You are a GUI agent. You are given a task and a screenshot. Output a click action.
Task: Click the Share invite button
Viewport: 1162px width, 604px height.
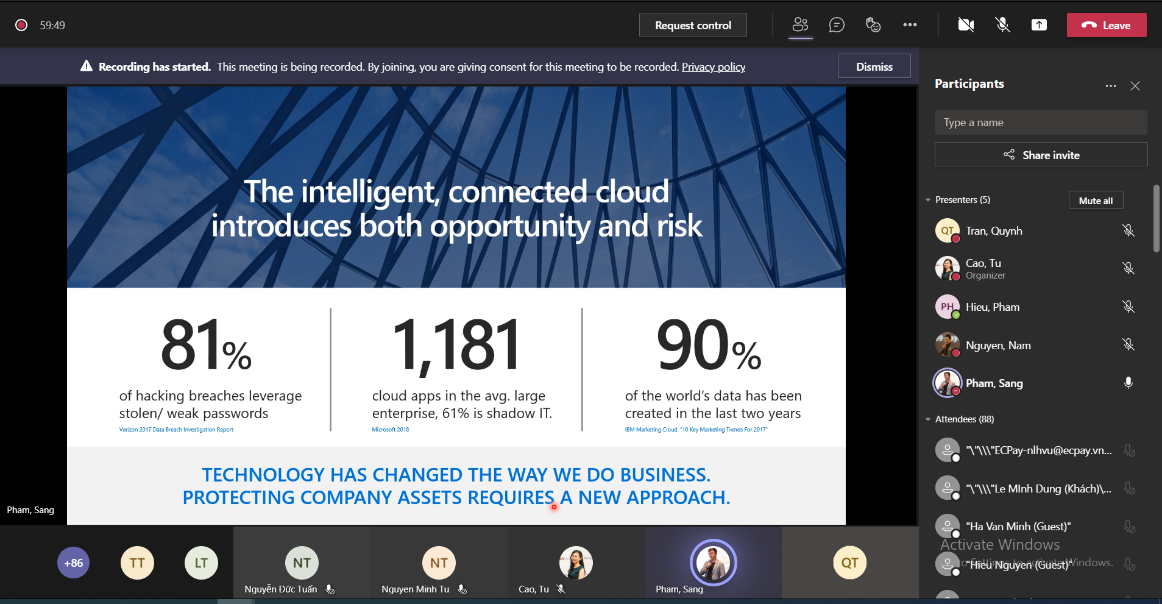point(1040,155)
